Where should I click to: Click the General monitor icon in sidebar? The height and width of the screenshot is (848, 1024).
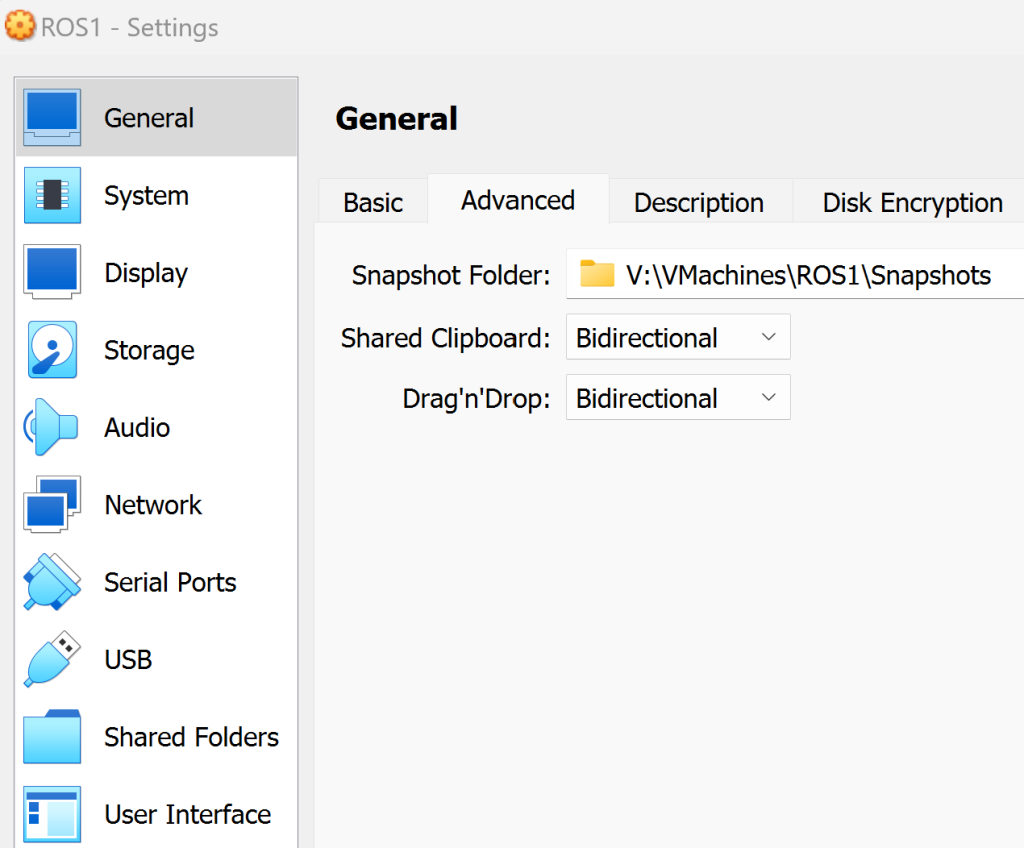coord(52,118)
